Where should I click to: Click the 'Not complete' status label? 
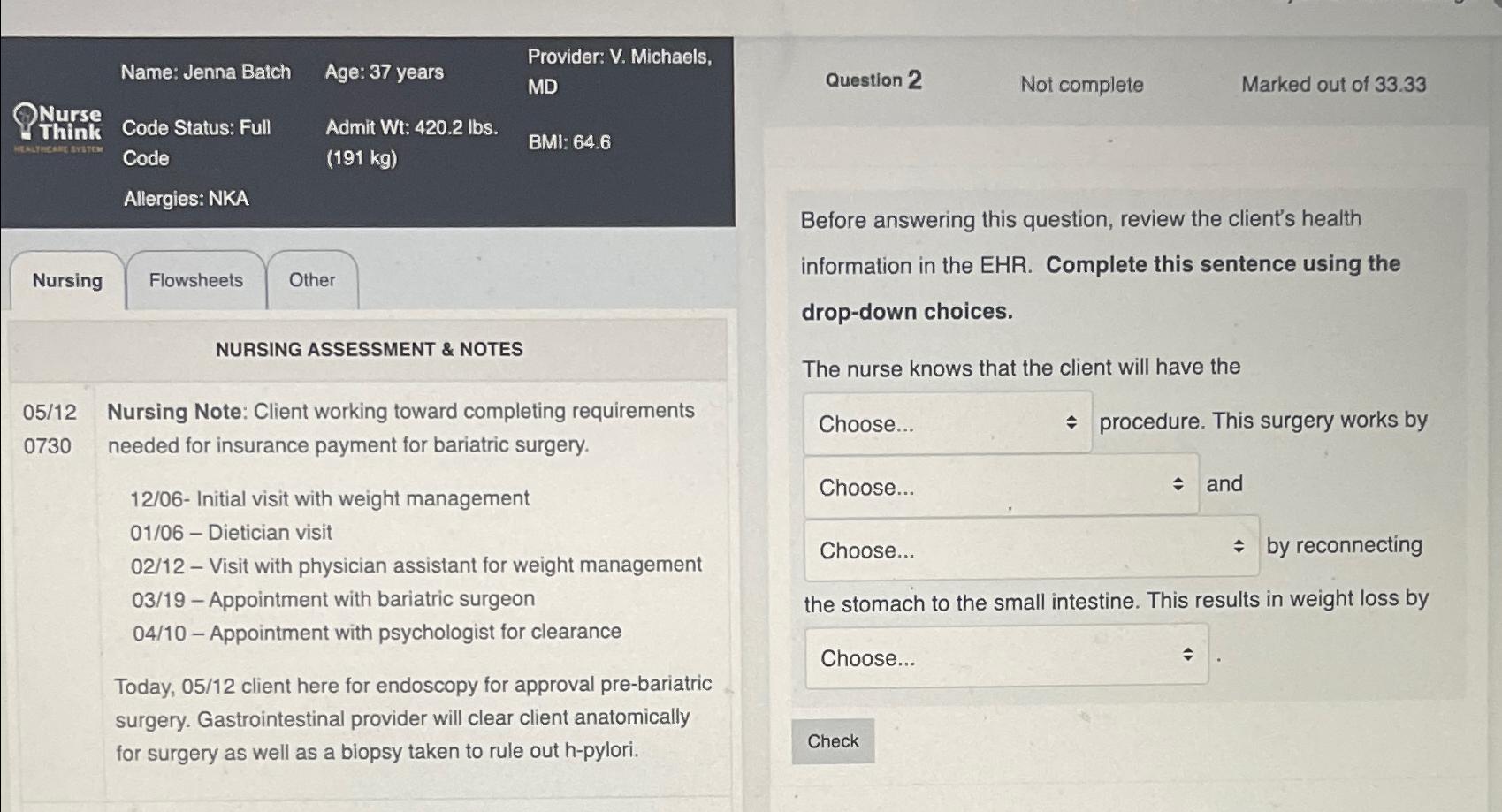[x=1080, y=86]
